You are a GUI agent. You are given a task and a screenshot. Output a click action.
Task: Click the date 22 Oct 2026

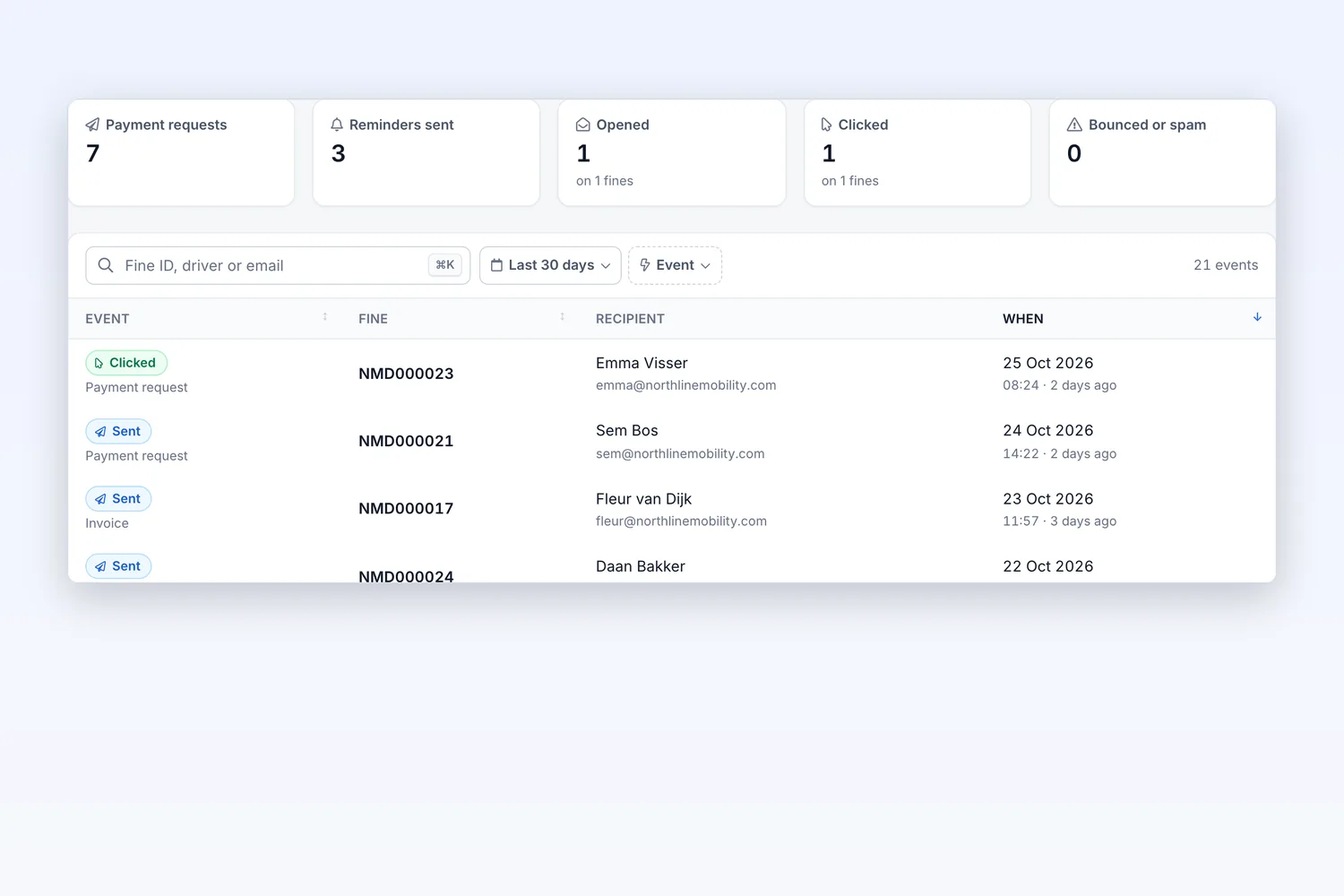click(x=1048, y=566)
